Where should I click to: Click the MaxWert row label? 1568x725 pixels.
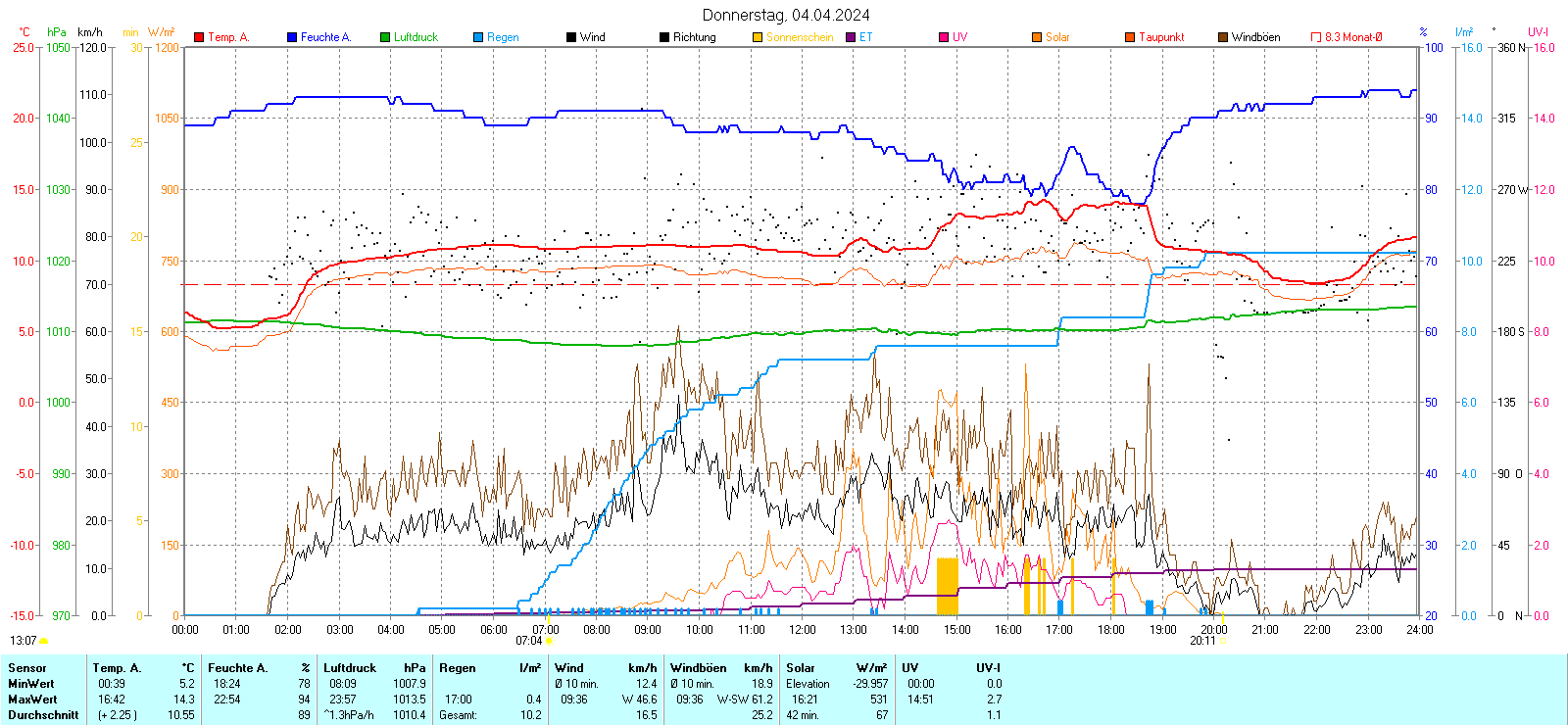click(x=32, y=700)
